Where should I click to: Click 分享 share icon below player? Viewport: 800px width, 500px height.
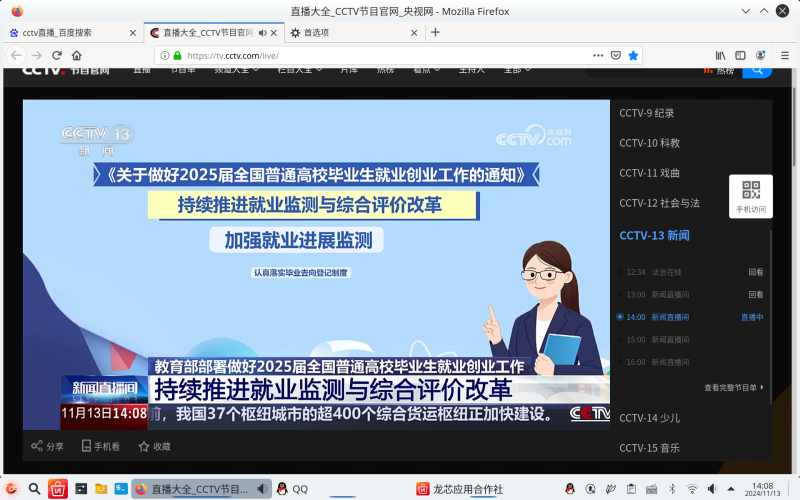tap(47, 446)
